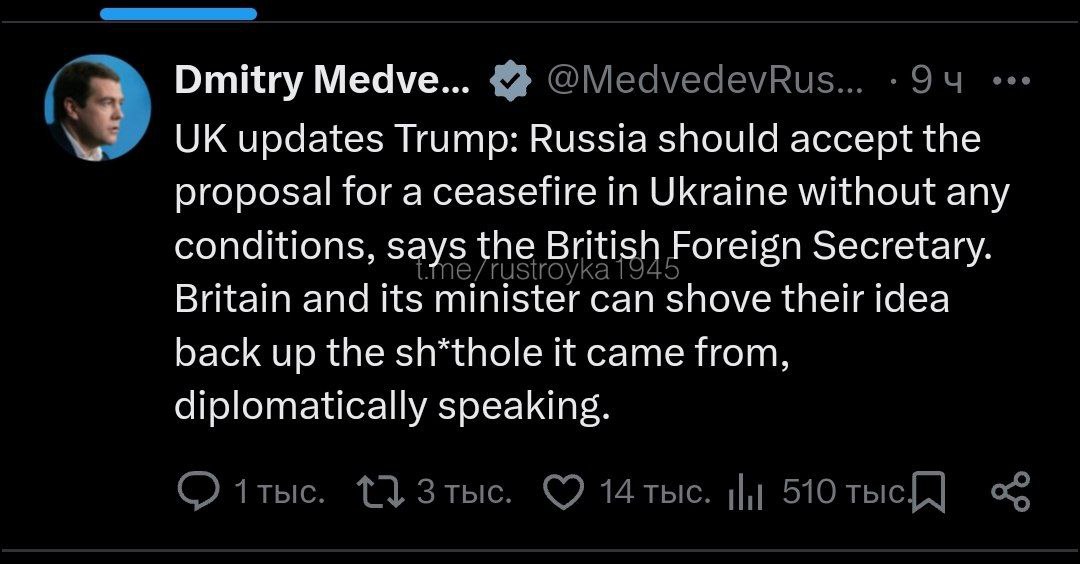The height and width of the screenshot is (564, 1080).
Task: Bookmark this tweet
Action: coord(930,491)
